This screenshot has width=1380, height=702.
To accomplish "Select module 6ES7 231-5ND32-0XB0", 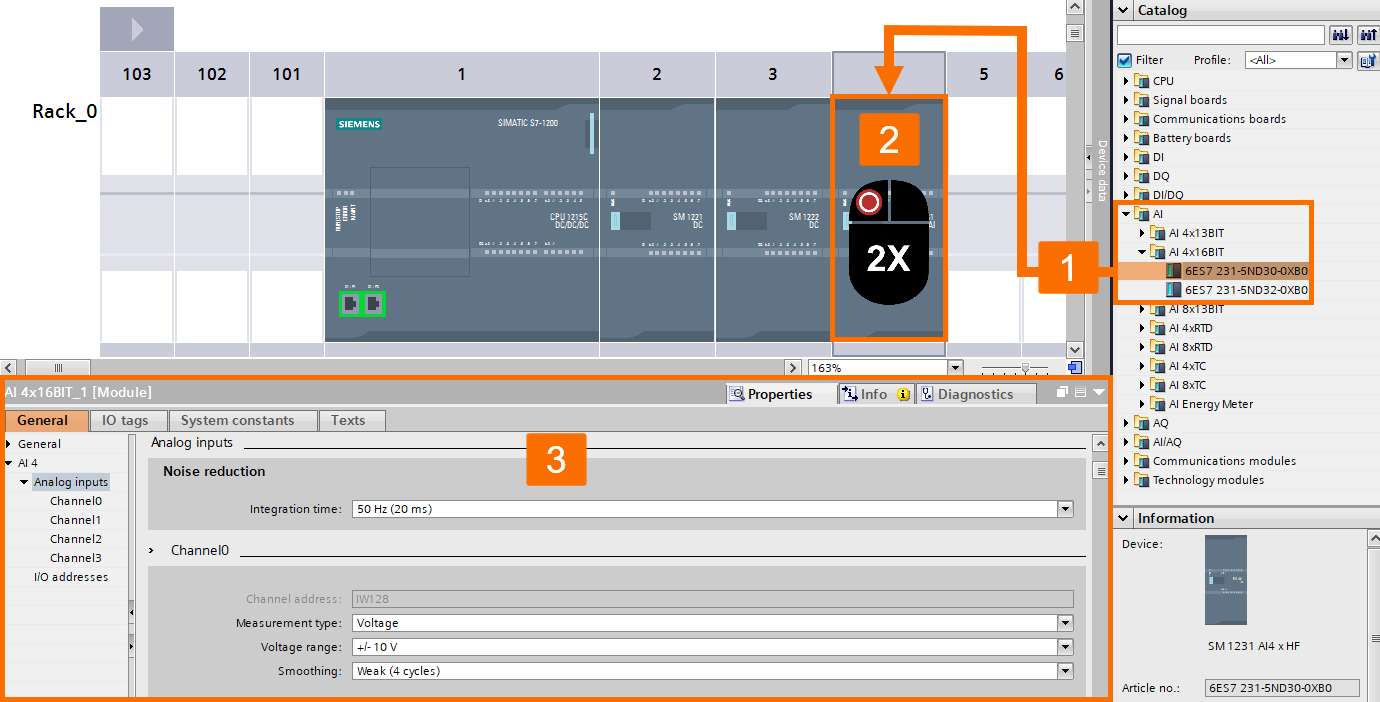I will click(1246, 290).
